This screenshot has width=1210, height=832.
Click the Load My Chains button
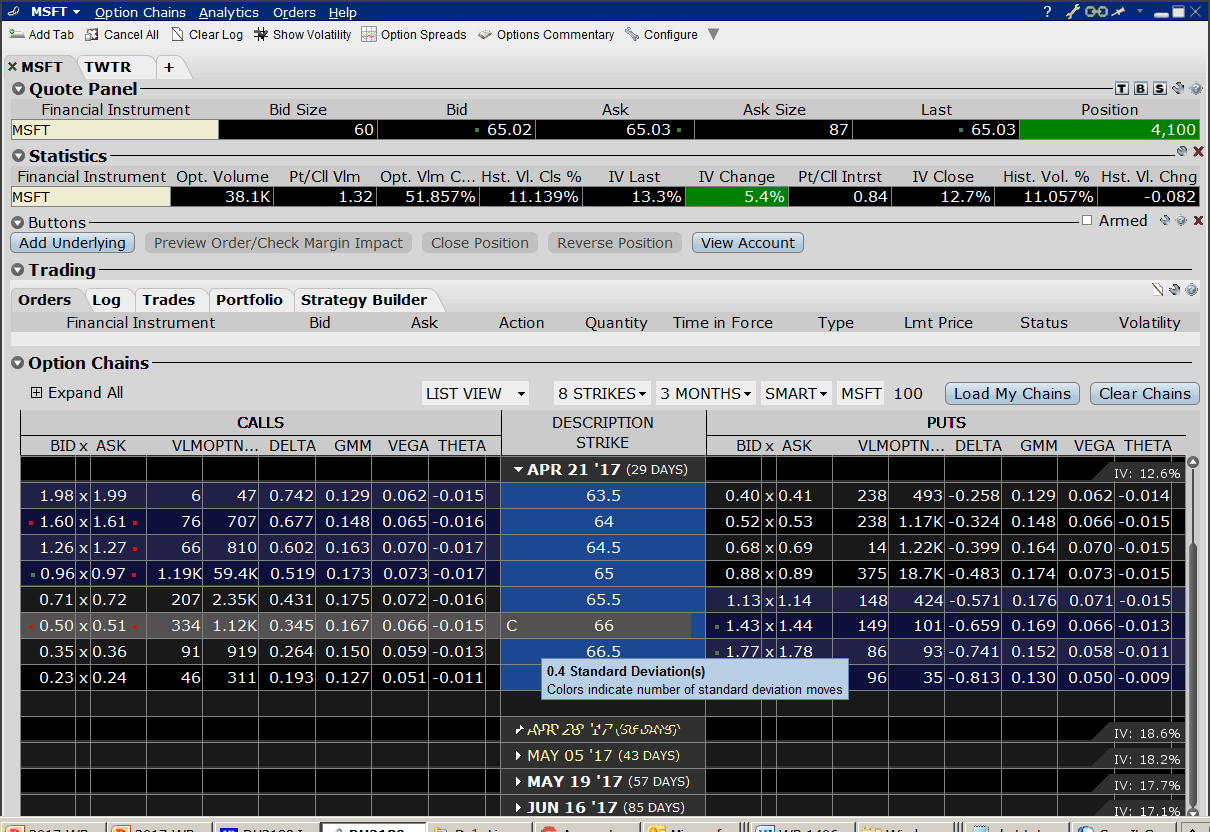tap(1014, 393)
